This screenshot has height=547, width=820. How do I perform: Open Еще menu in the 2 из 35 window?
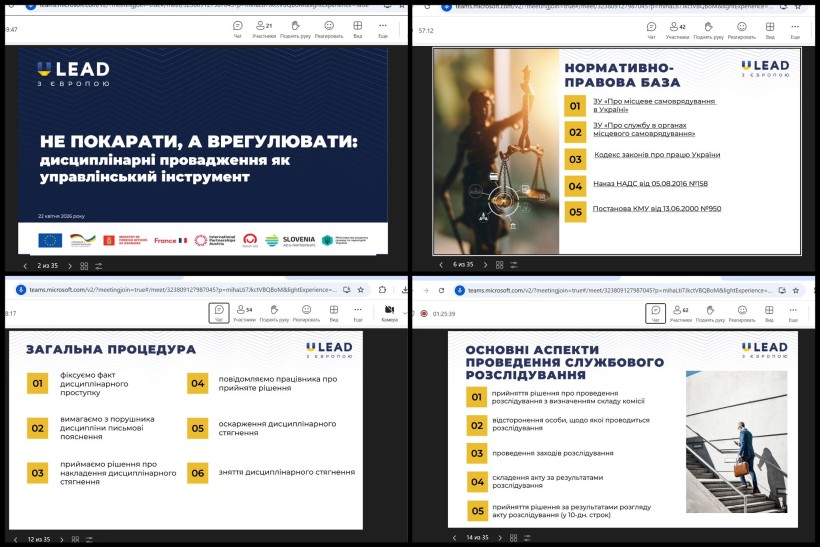click(383, 29)
